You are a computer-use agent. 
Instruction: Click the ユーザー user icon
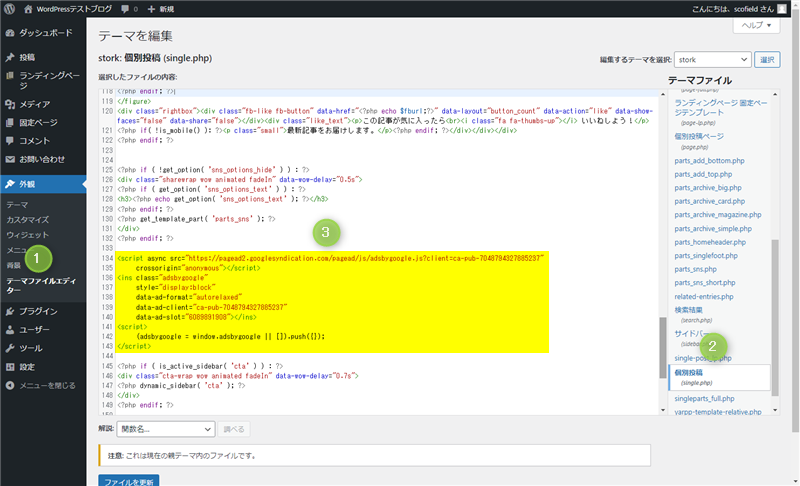pyautogui.click(x=10, y=329)
